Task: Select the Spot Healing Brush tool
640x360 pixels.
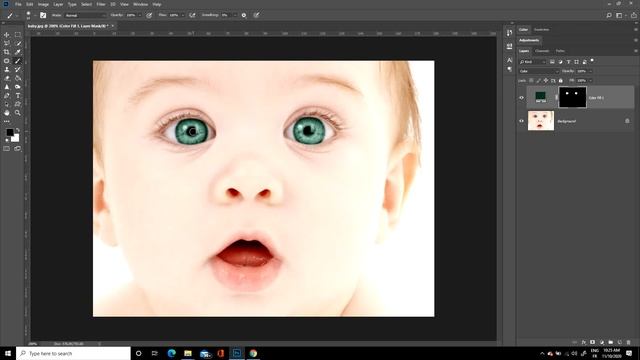Action: (x=7, y=61)
